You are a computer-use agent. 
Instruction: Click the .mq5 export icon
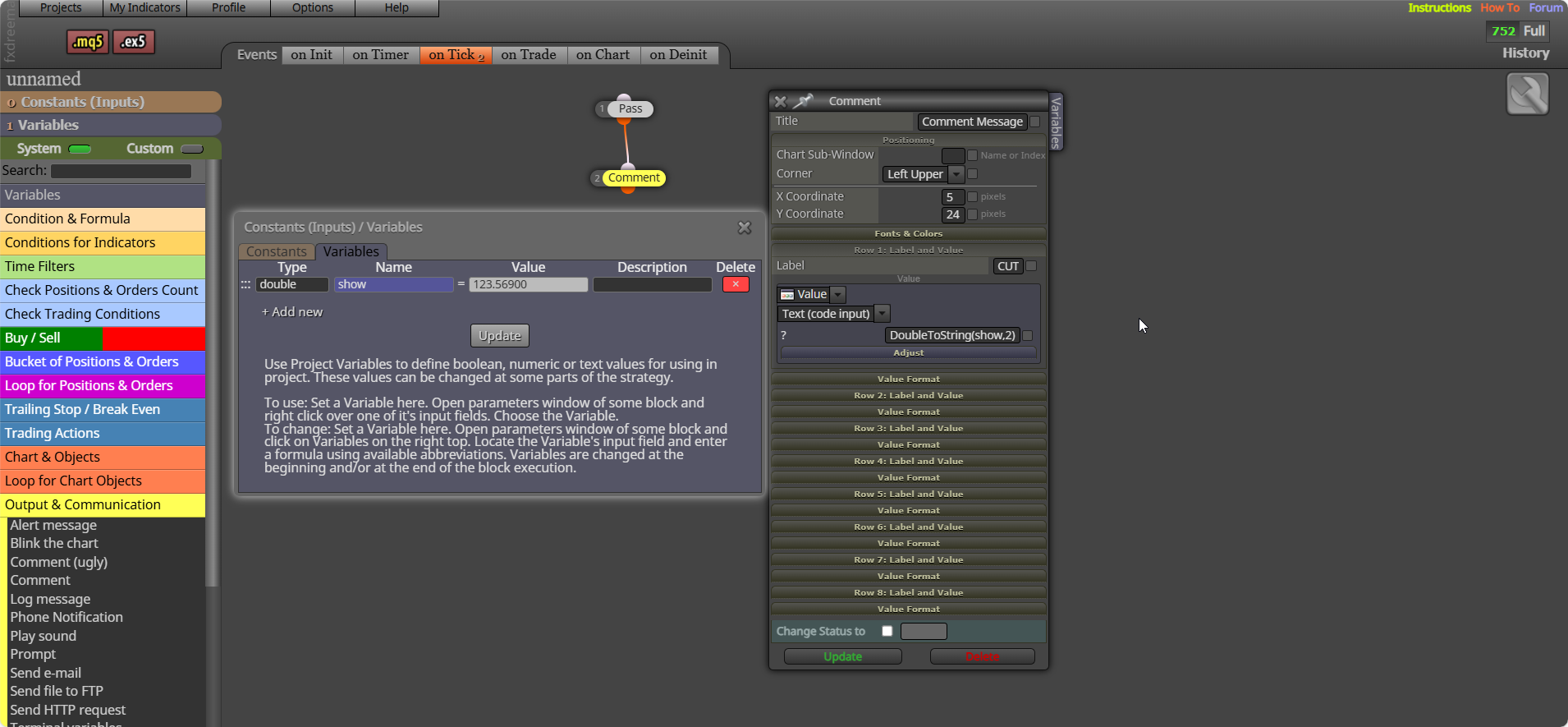coord(88,42)
